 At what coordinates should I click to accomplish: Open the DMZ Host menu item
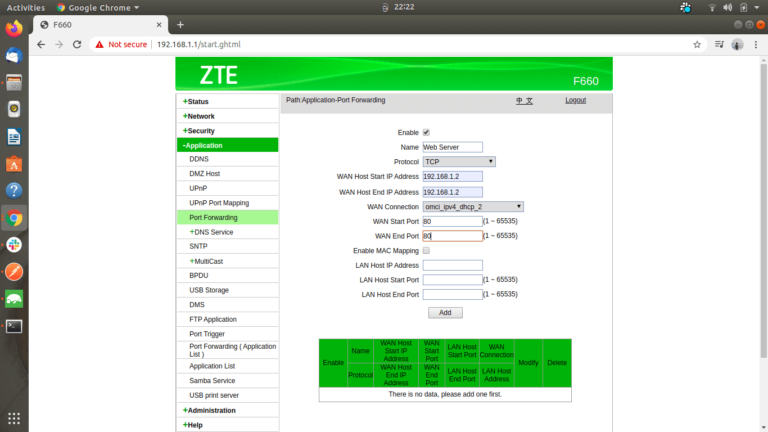point(204,174)
